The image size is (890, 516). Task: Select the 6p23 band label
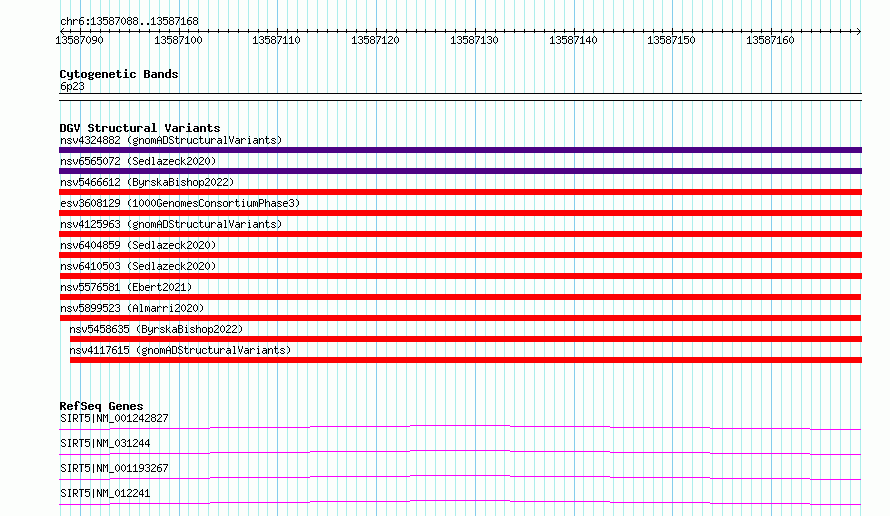(72, 86)
